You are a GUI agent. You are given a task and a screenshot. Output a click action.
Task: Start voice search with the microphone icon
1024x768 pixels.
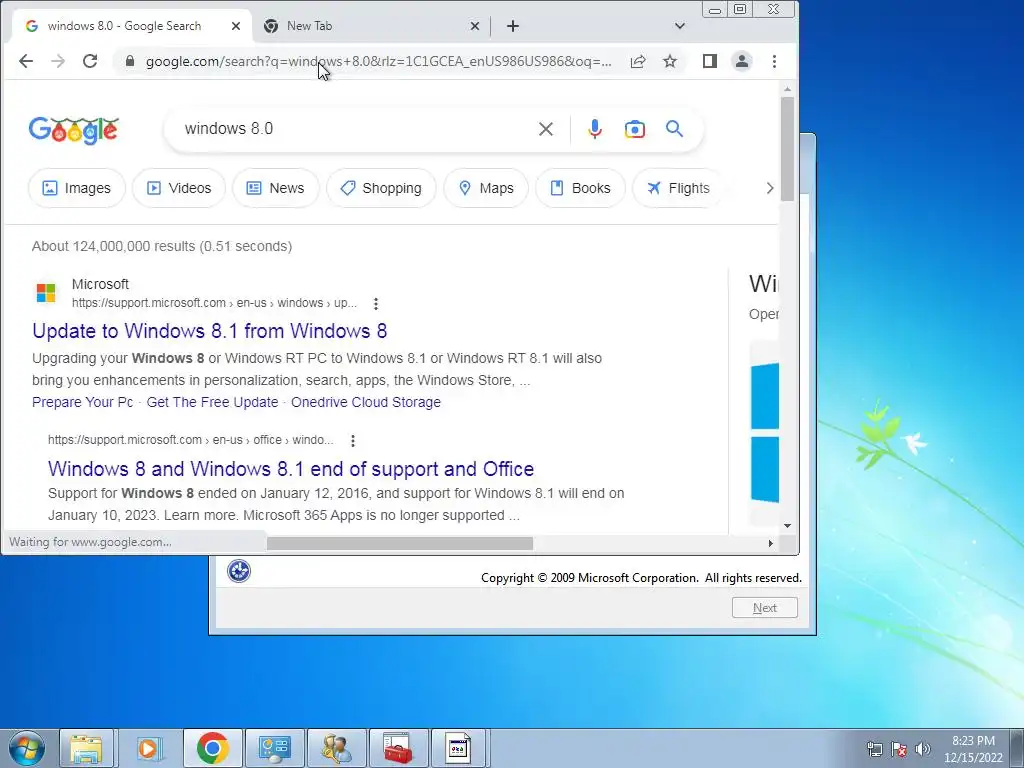pyautogui.click(x=594, y=129)
